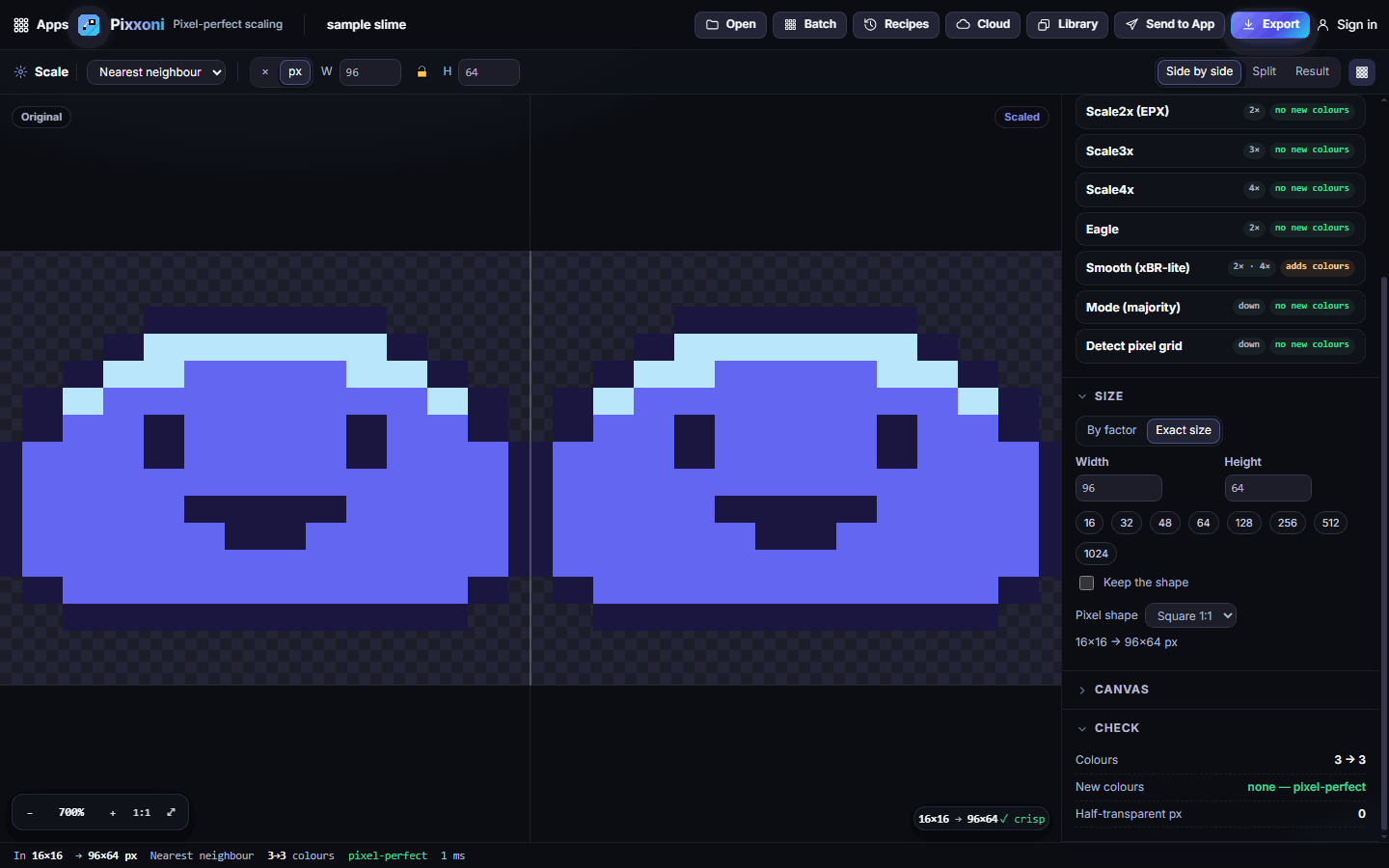Open the Library
This screenshot has width=1389, height=868.
click(x=1067, y=24)
